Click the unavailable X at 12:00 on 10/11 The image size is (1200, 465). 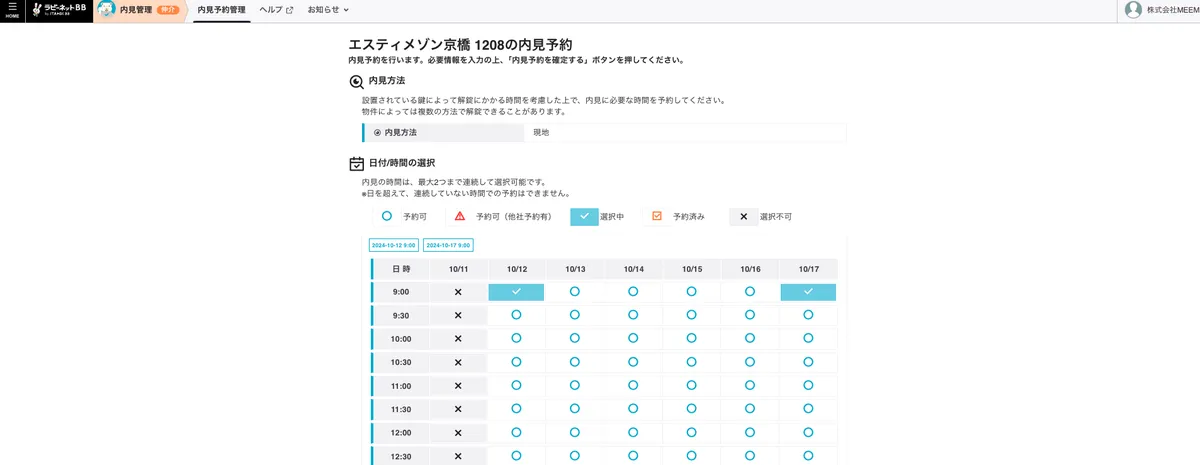pos(458,433)
